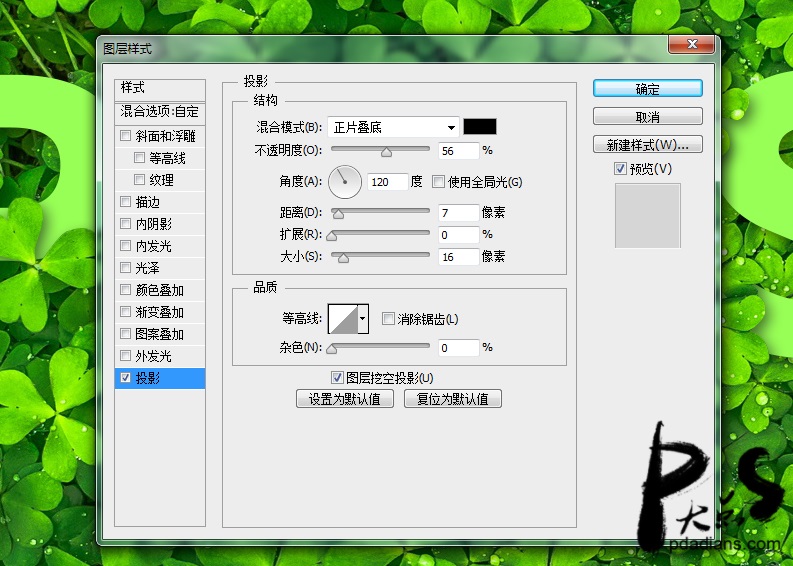Click the 大小 slider handle
793x566 pixels.
coord(343,258)
